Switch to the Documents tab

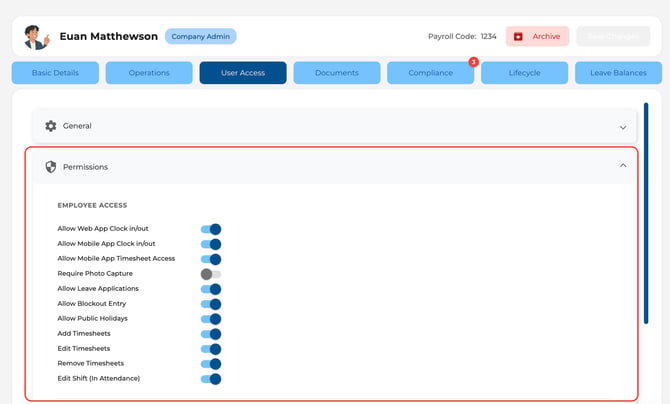click(x=337, y=73)
